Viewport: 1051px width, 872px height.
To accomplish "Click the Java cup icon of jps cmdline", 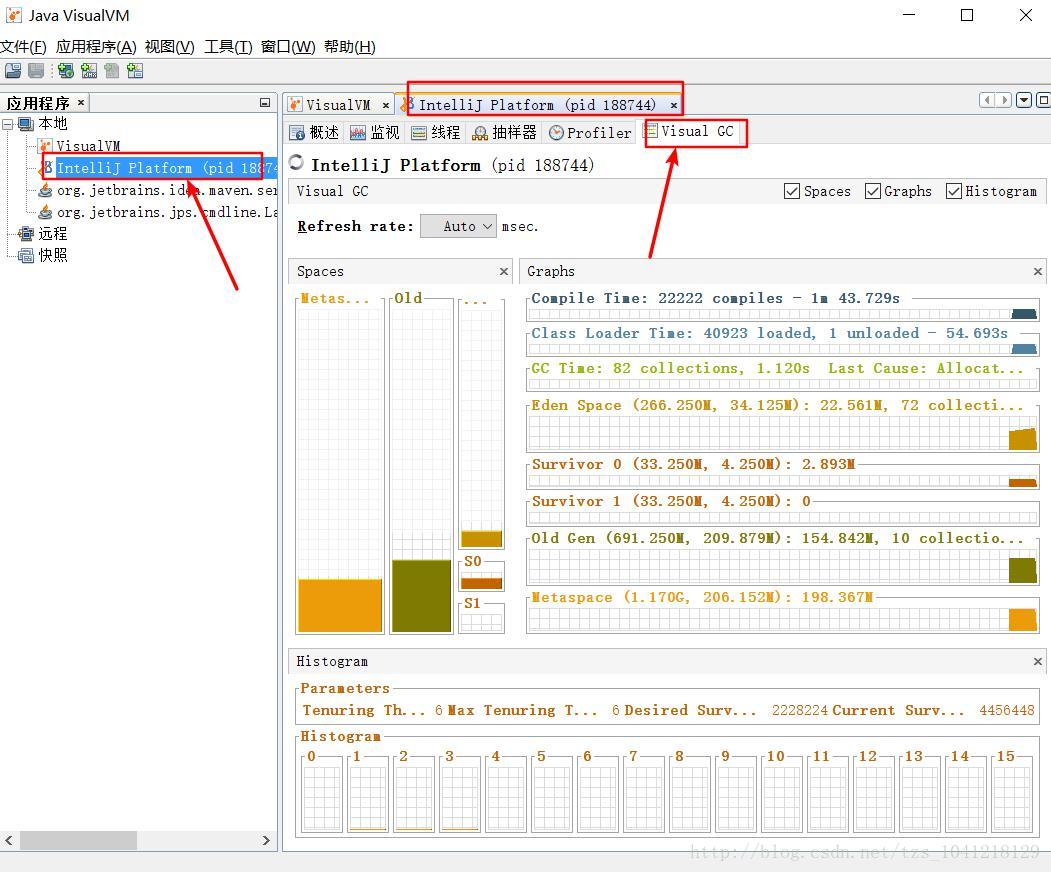I will 45,212.
